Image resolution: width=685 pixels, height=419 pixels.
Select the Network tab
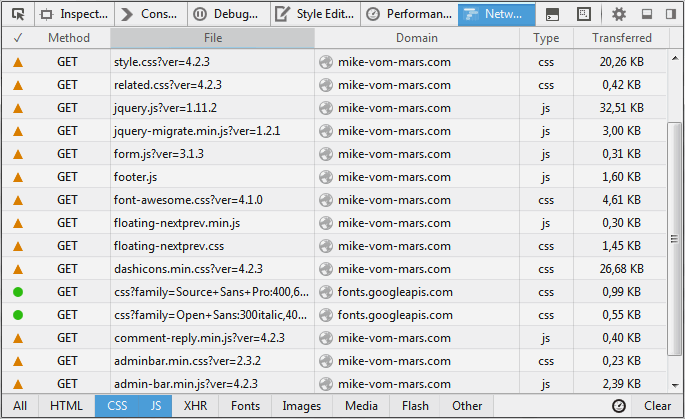(496, 14)
